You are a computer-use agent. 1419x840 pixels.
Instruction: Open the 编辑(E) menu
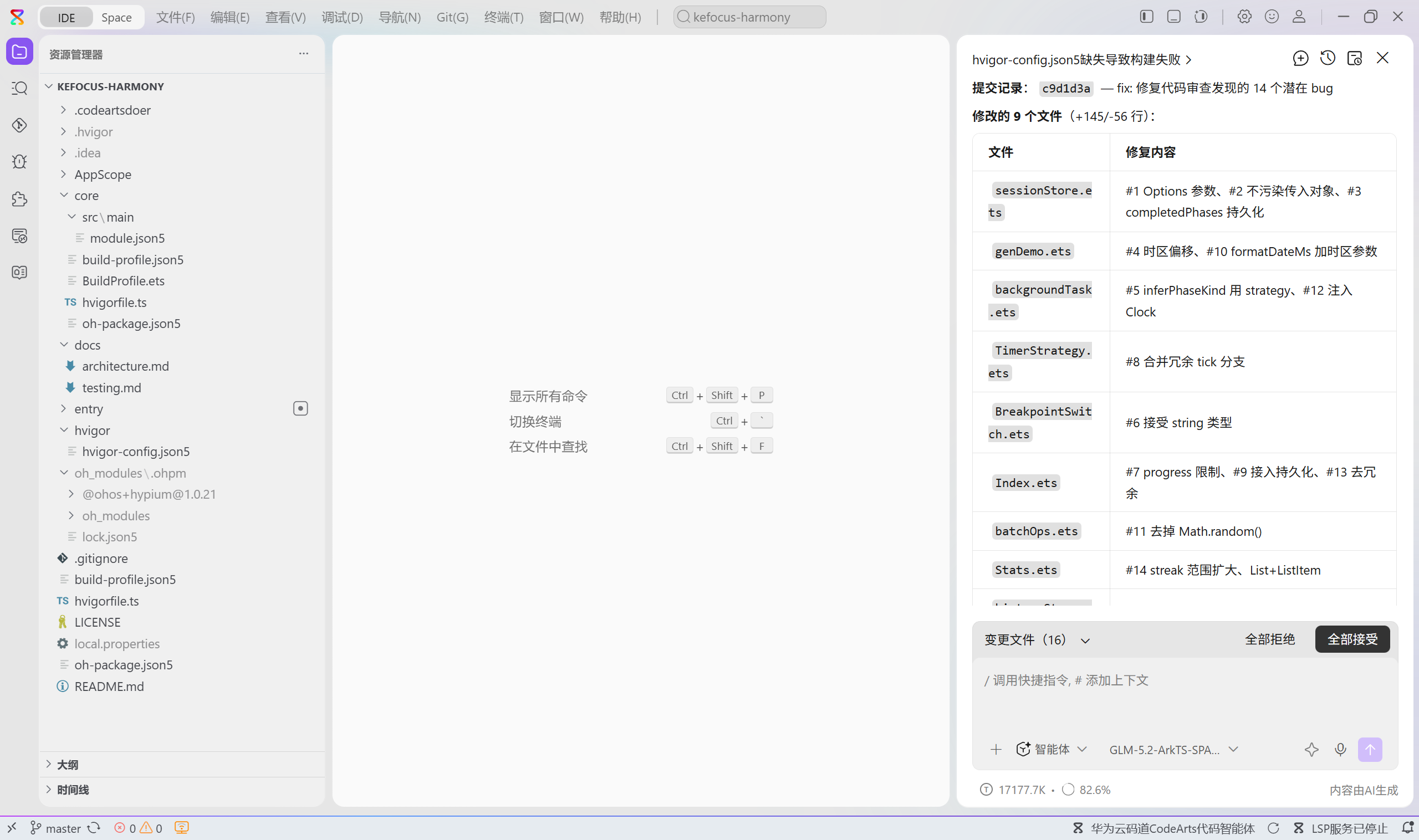(x=230, y=17)
